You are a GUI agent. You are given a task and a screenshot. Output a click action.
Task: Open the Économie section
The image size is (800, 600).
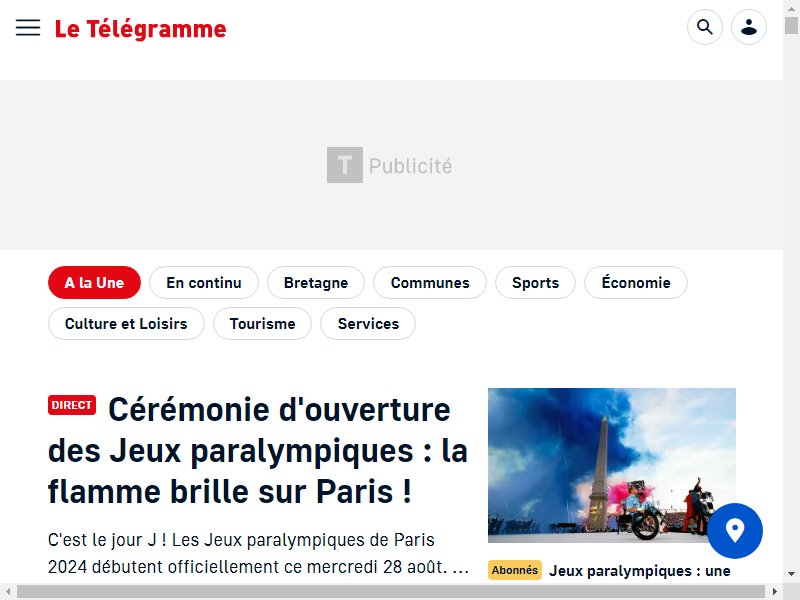pyautogui.click(x=636, y=283)
